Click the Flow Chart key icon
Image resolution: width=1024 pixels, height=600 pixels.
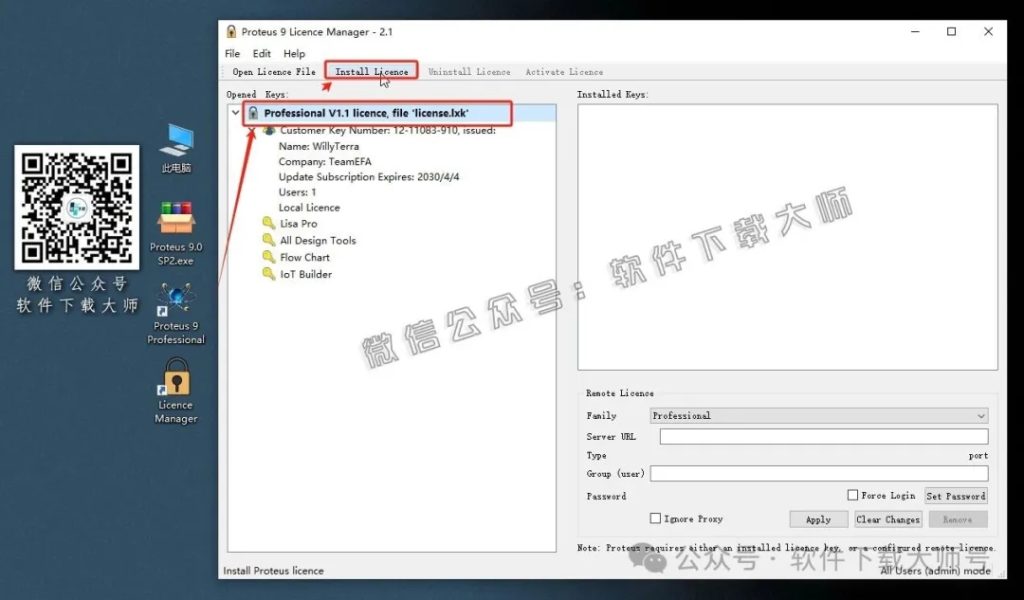click(268, 257)
